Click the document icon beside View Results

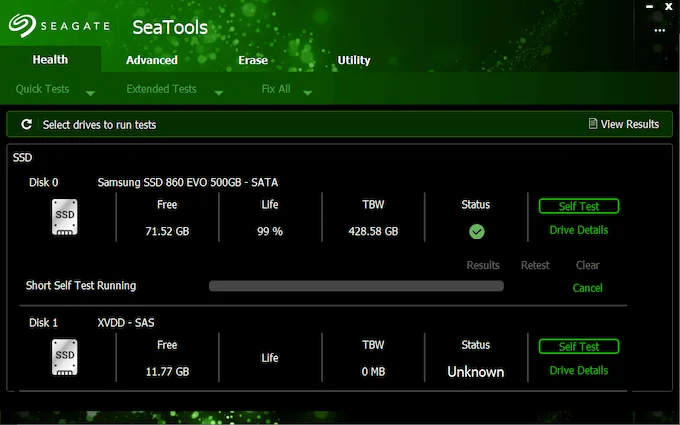592,124
